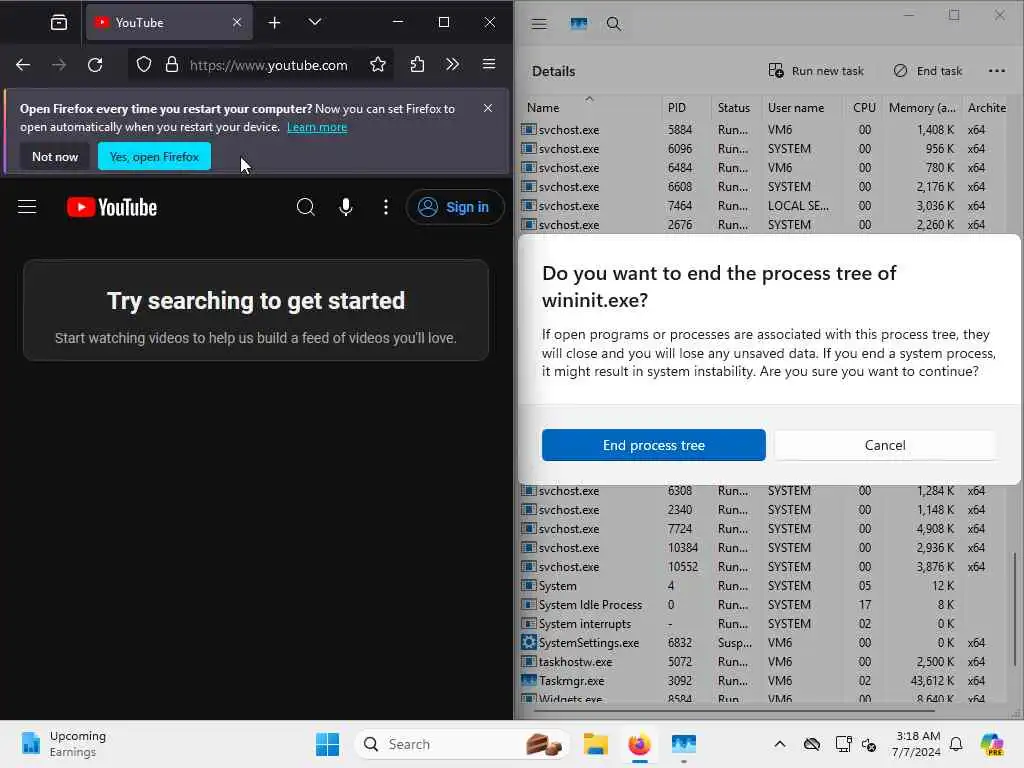Go back in Firefox

[23, 65]
